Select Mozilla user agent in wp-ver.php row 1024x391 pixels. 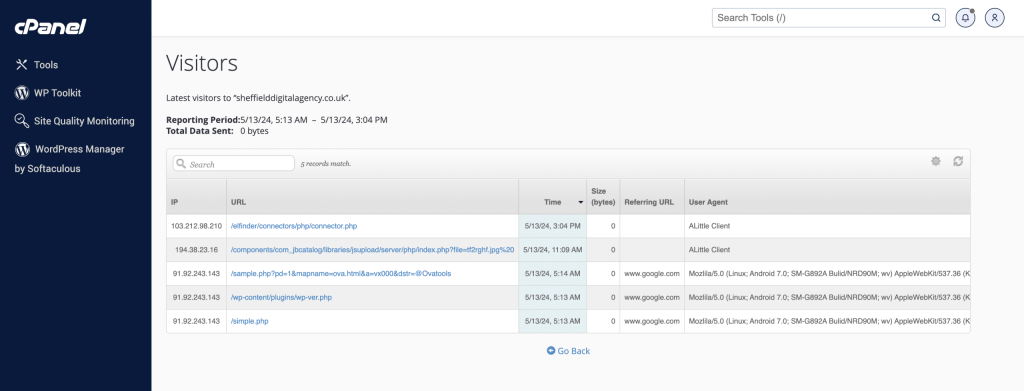point(829,297)
